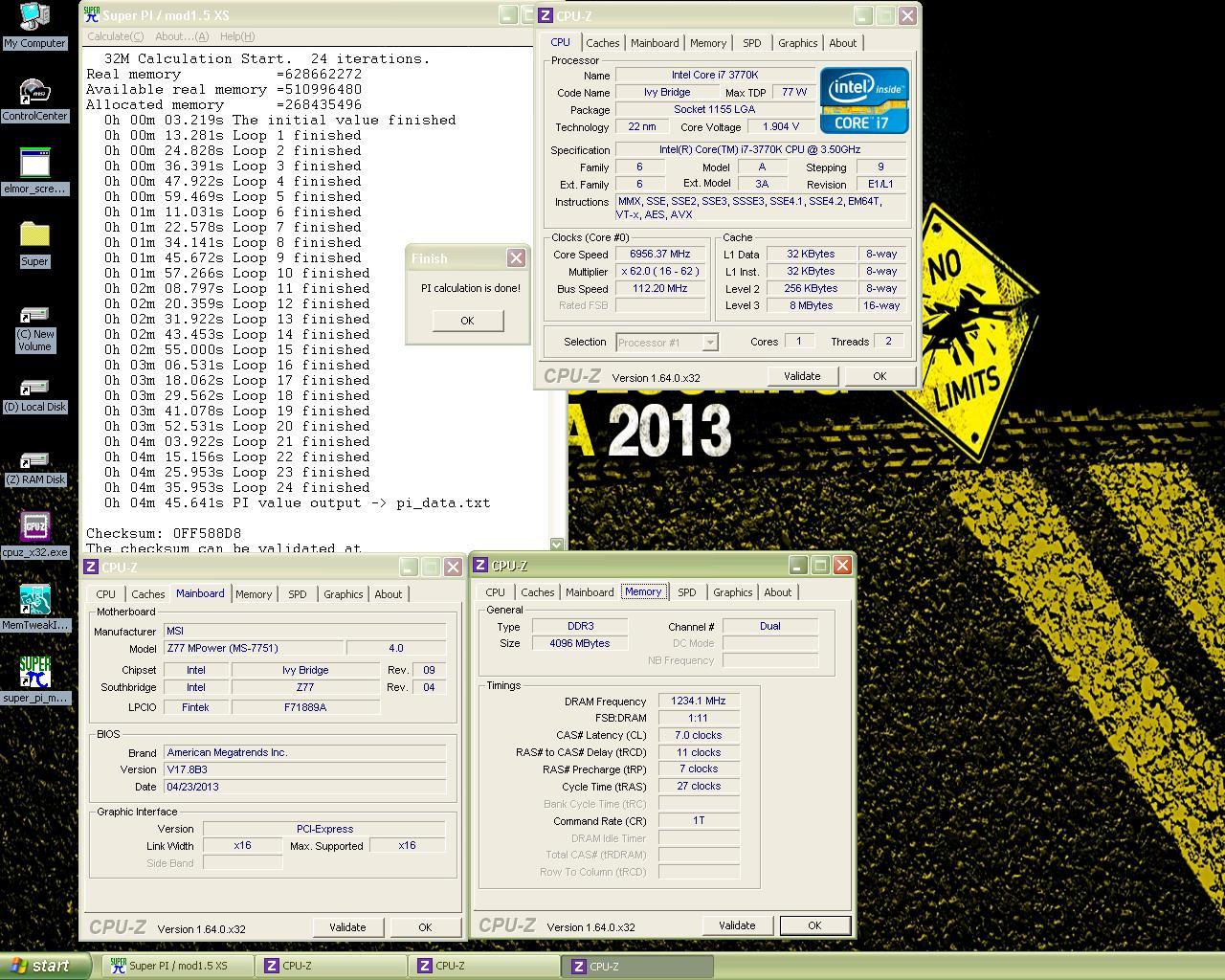Click OK in the top CPU-Z window

tap(880, 376)
